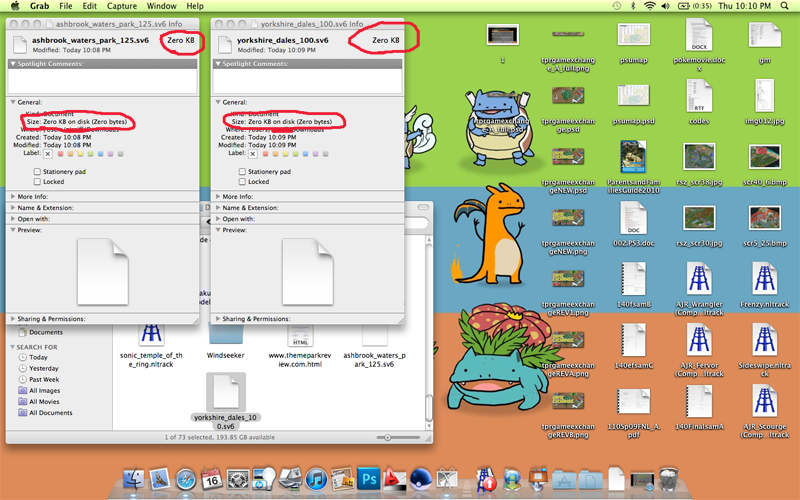This screenshot has height=500, width=800.
Task: Expand More Info in yorkshire Info window
Action: [218, 196]
